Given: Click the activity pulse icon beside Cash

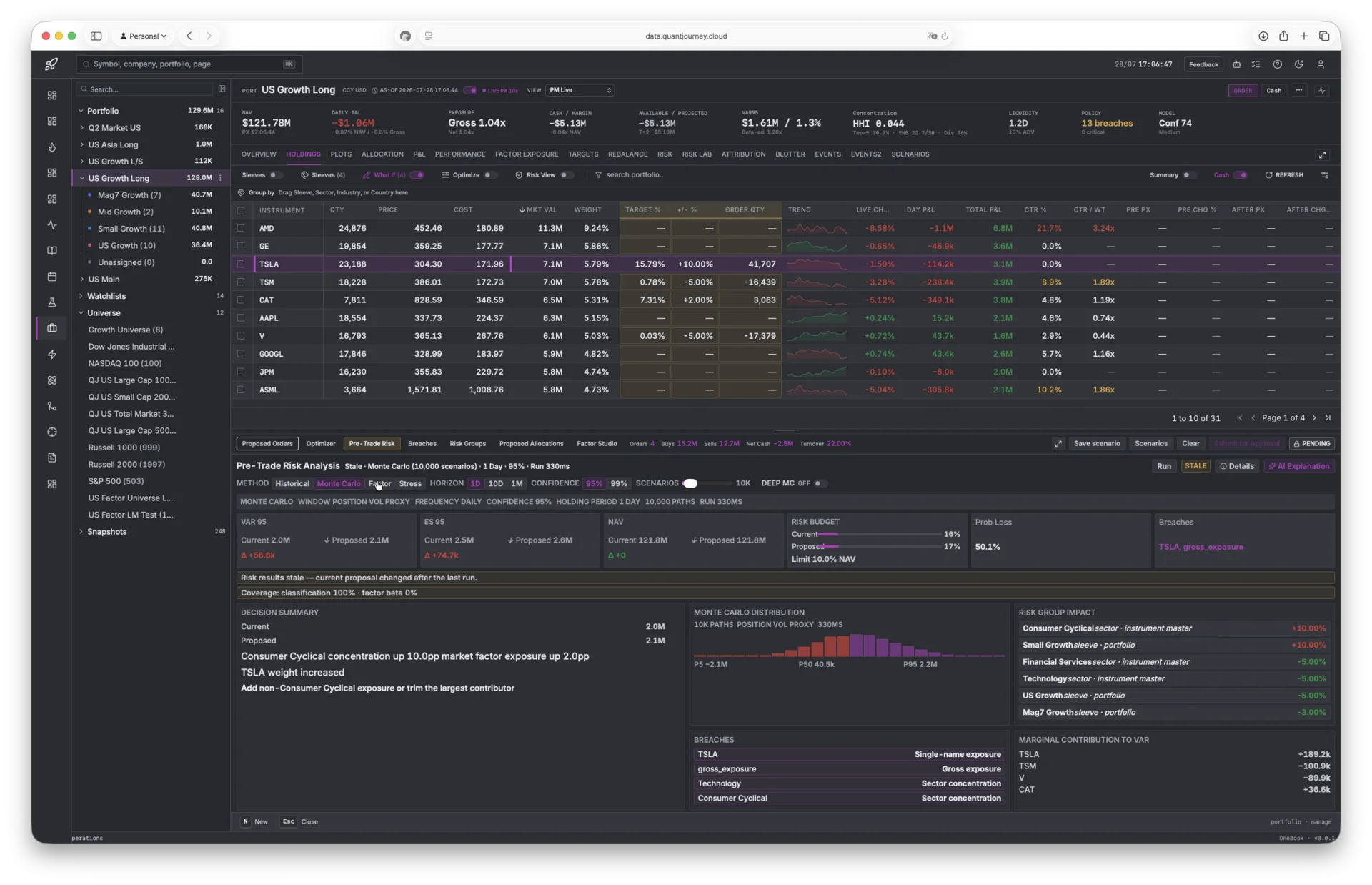Looking at the screenshot, I should [x=1322, y=91].
